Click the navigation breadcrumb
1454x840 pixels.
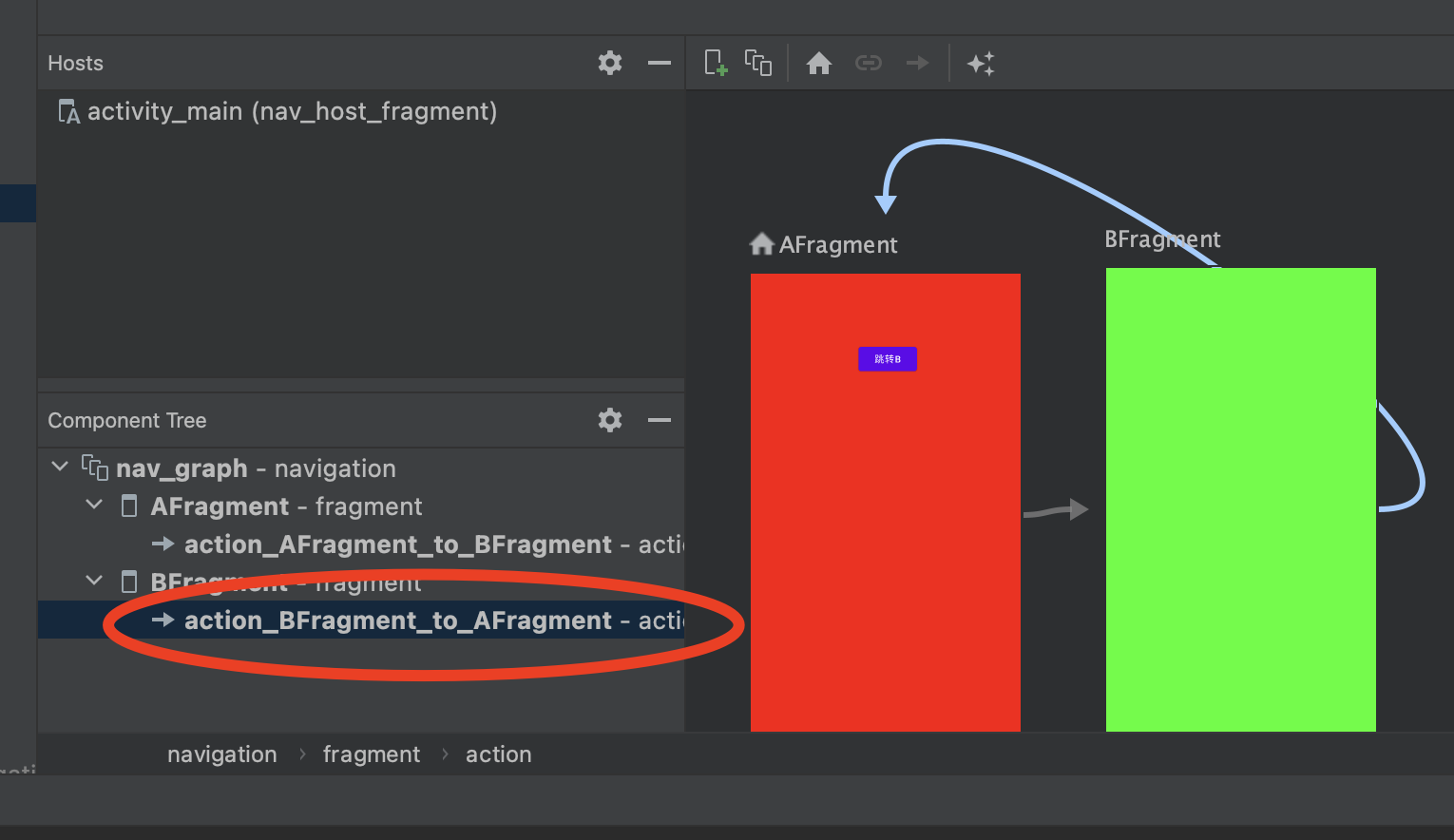click(222, 754)
